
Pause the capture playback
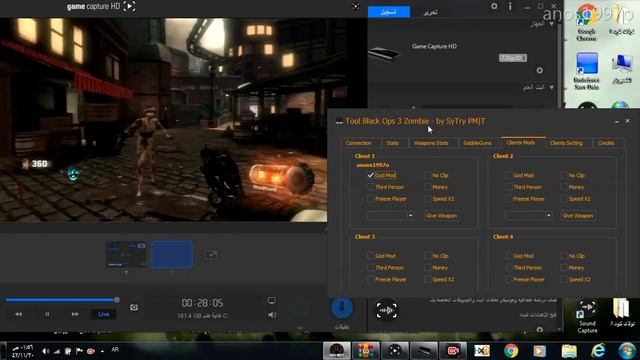click(x=47, y=314)
